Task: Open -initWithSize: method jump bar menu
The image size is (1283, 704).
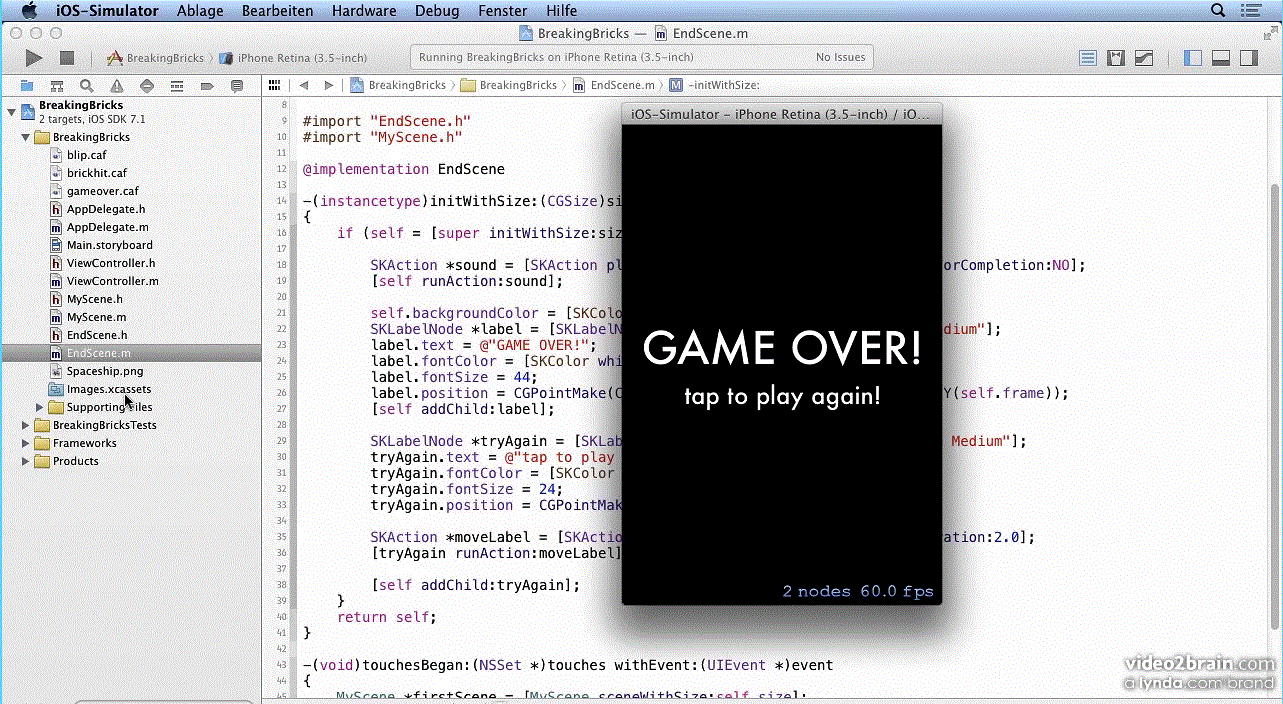Action: pos(714,85)
